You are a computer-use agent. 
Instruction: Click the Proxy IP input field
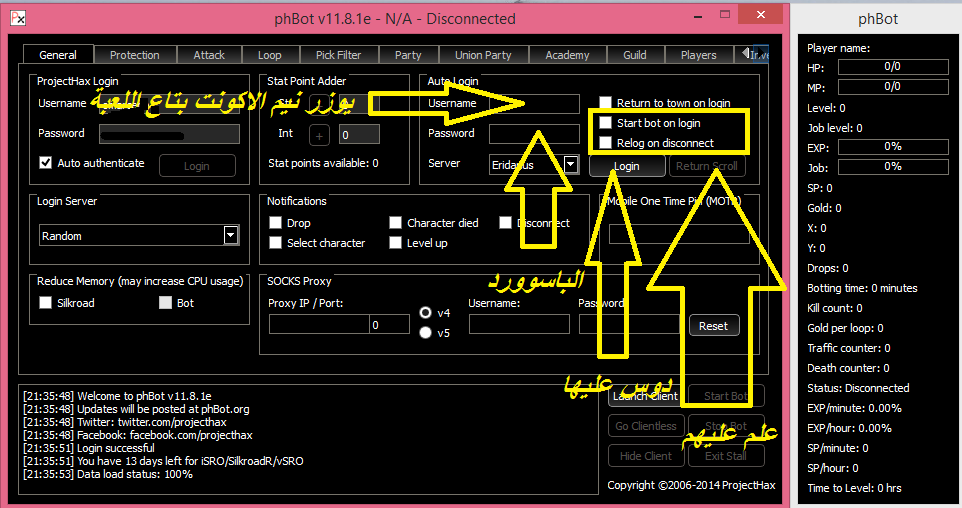click(x=319, y=325)
